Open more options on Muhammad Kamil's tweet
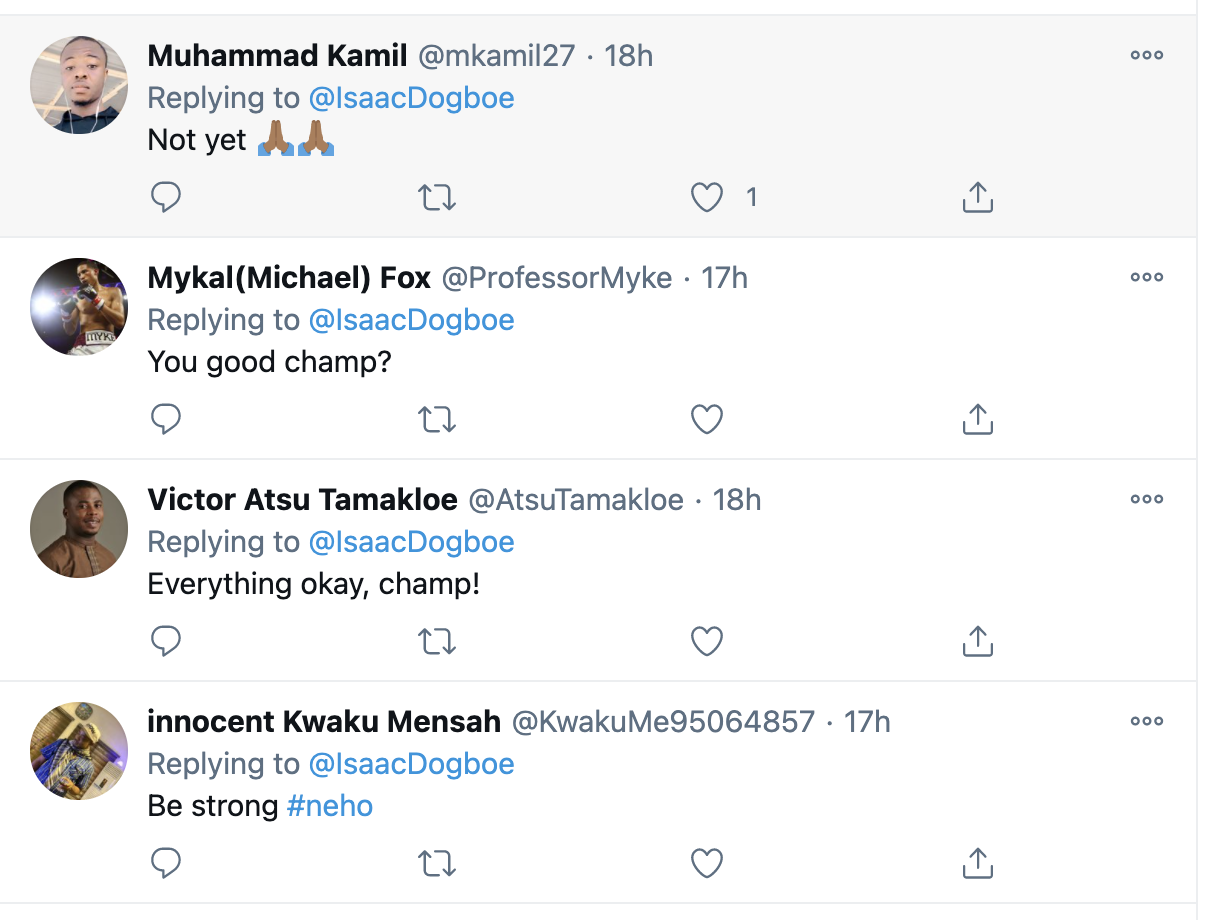This screenshot has height=920, width=1212. (1146, 56)
